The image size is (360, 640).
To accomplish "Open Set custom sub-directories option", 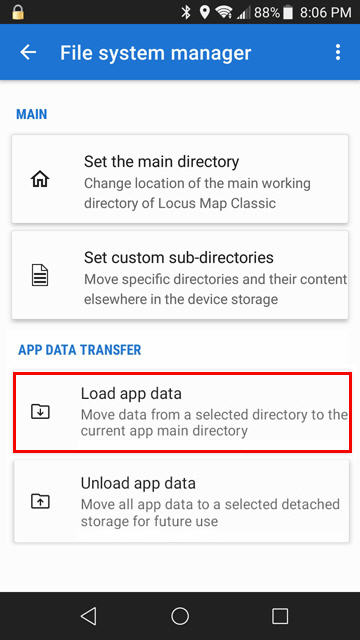I will point(180,275).
